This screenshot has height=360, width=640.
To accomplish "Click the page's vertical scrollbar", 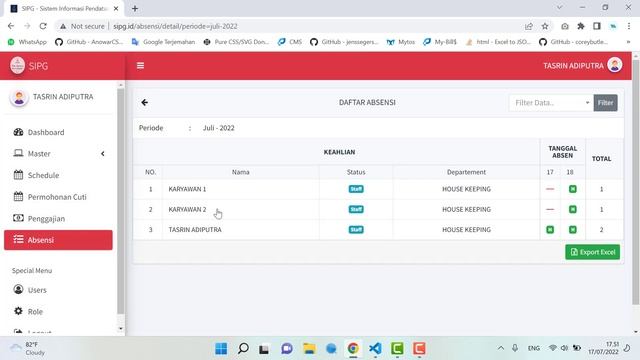I will pos(636,182).
